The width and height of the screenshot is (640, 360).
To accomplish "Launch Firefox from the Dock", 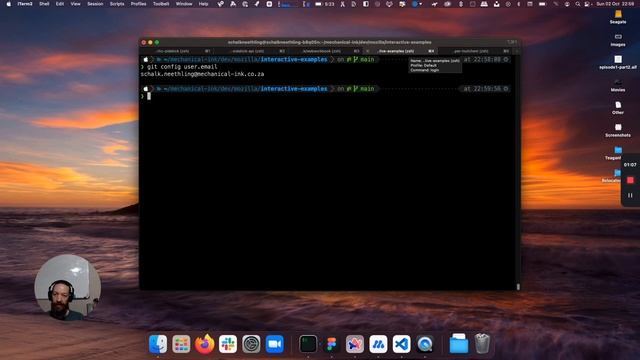I will coord(204,344).
